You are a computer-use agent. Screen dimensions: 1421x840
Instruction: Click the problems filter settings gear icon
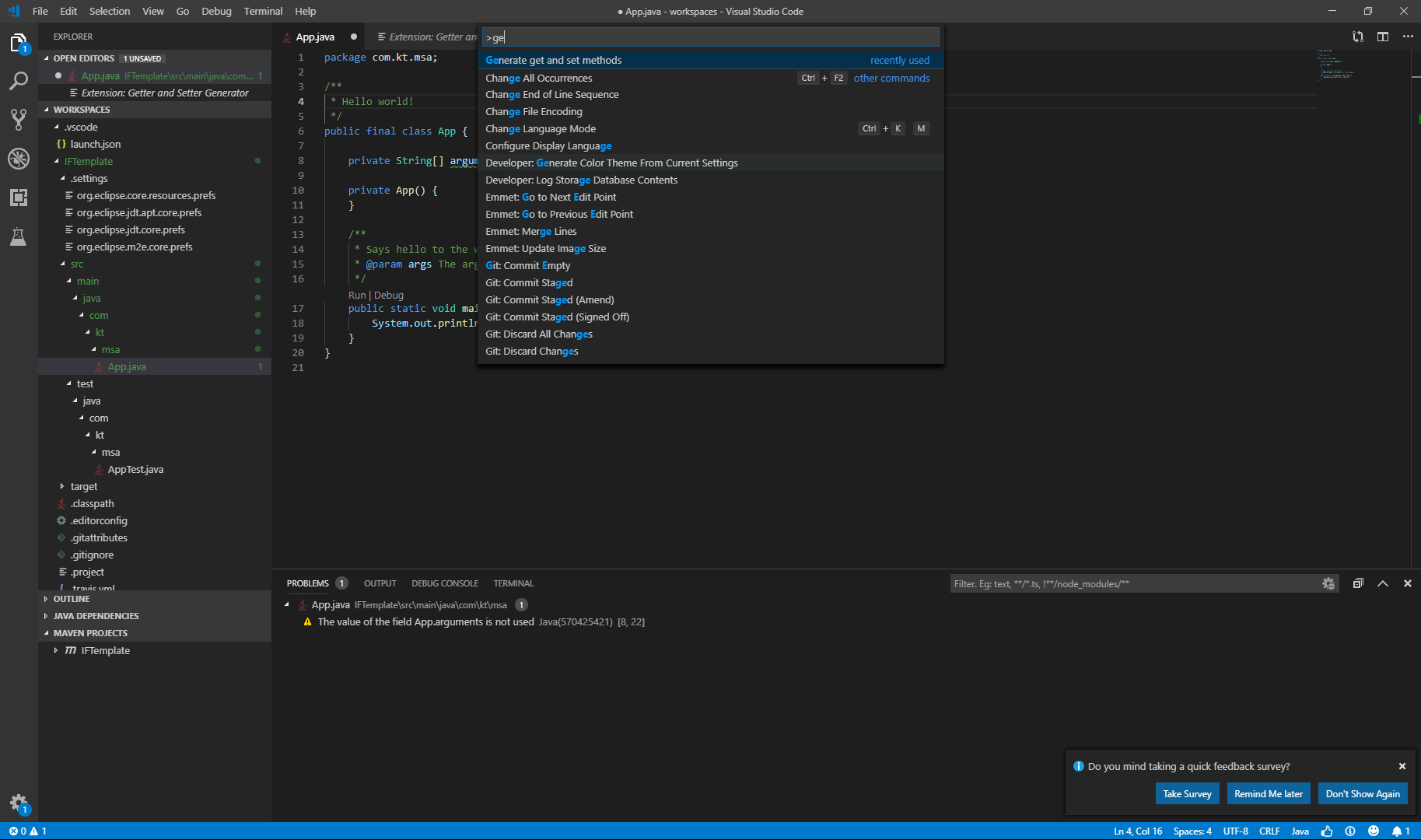click(x=1328, y=583)
